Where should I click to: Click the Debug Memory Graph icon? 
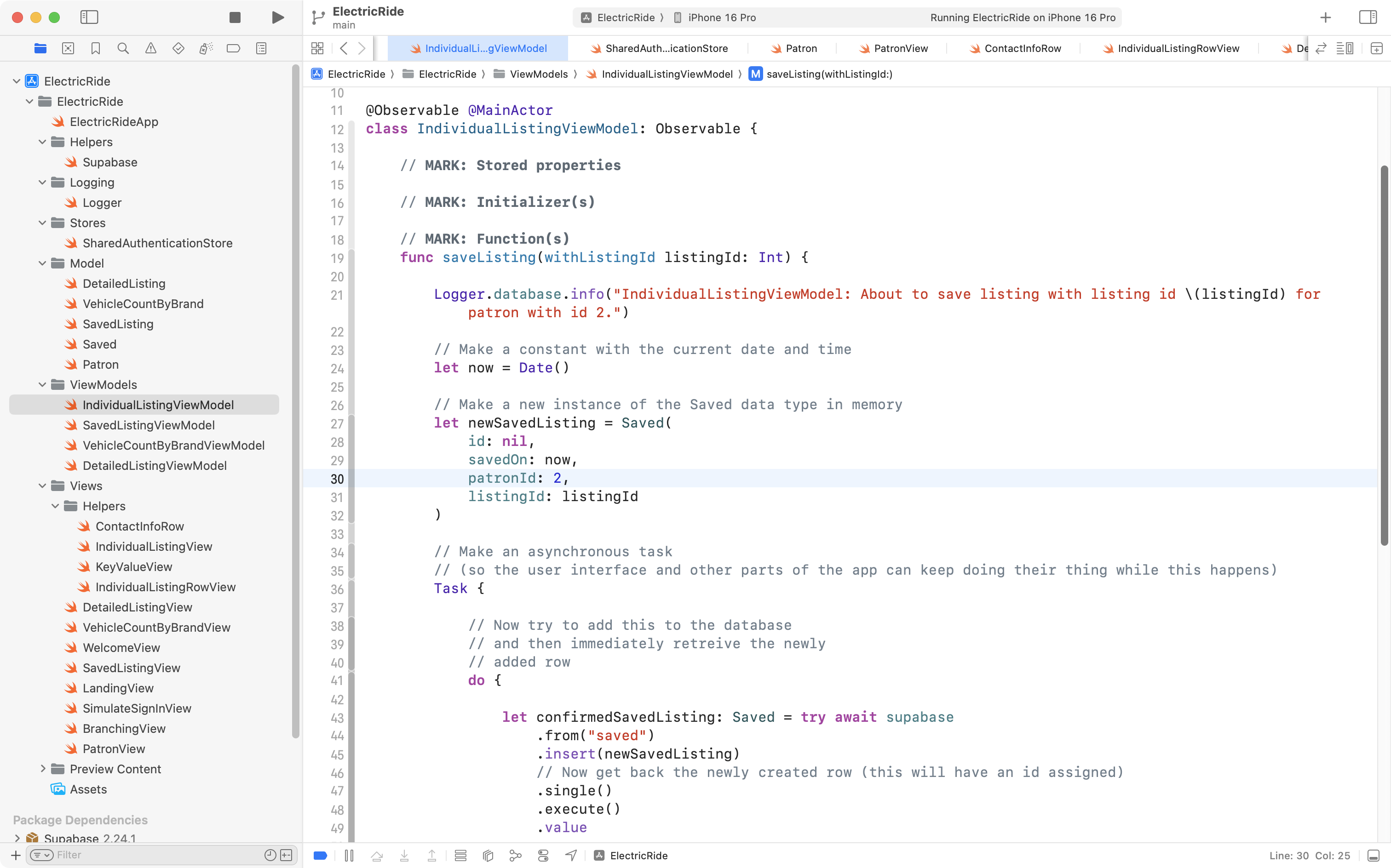tap(515, 856)
